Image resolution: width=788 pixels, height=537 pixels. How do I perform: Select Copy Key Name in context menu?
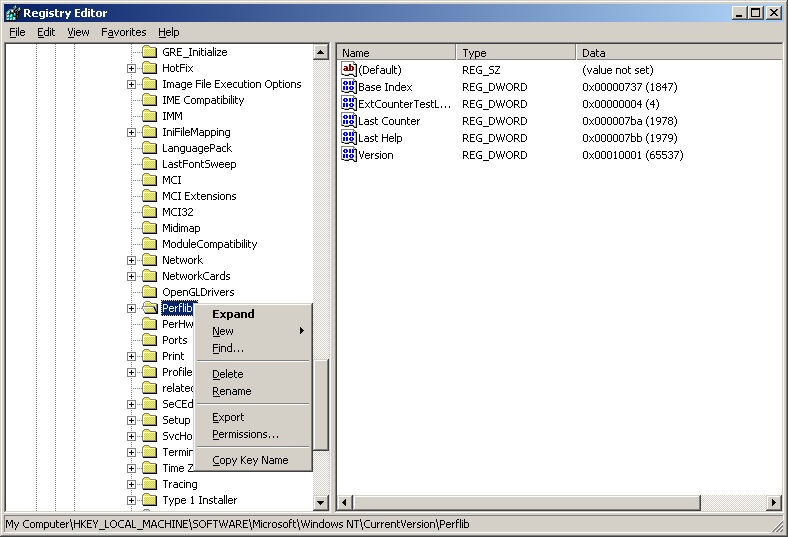click(250, 460)
